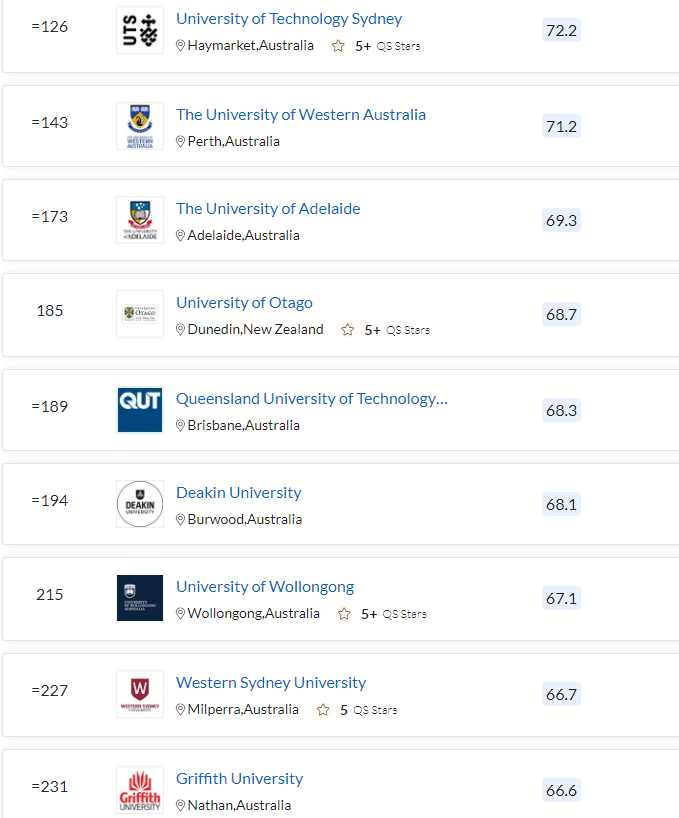Open The University of Adelaide page
The height and width of the screenshot is (818, 679).
click(268, 209)
